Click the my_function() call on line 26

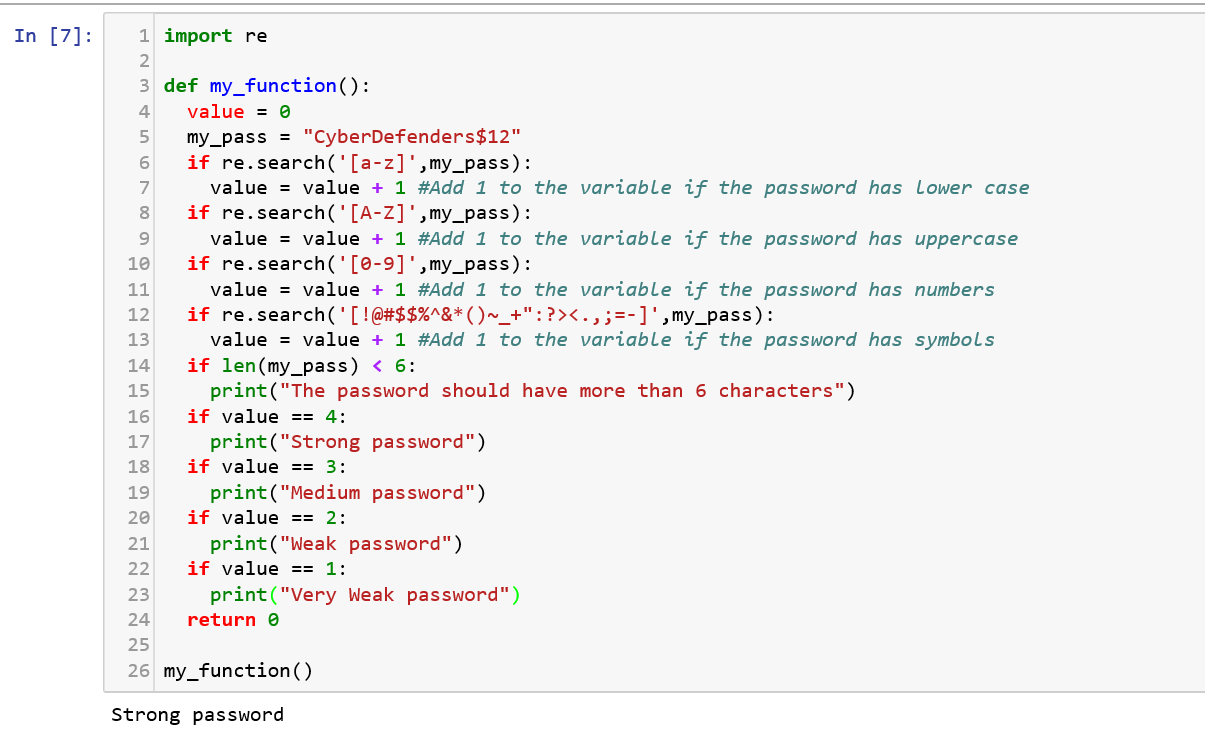238,671
